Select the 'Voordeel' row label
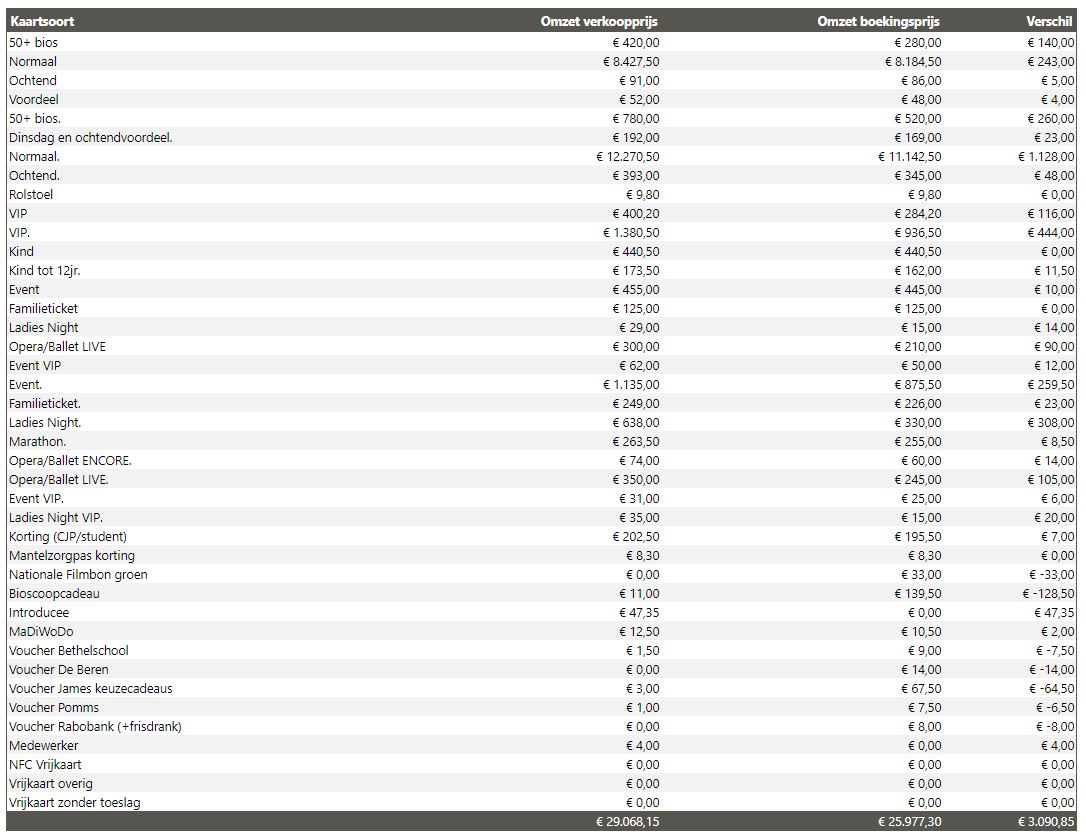 (x=33, y=100)
